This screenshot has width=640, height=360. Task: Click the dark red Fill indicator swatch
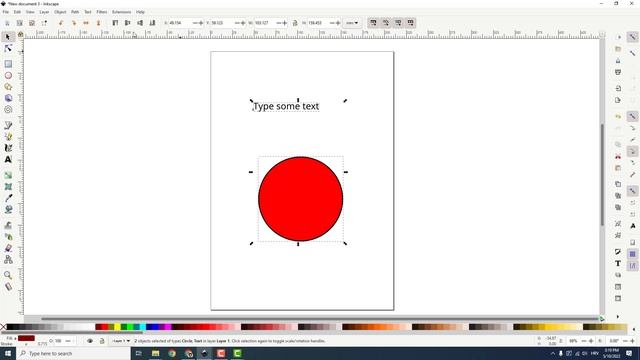26,338
